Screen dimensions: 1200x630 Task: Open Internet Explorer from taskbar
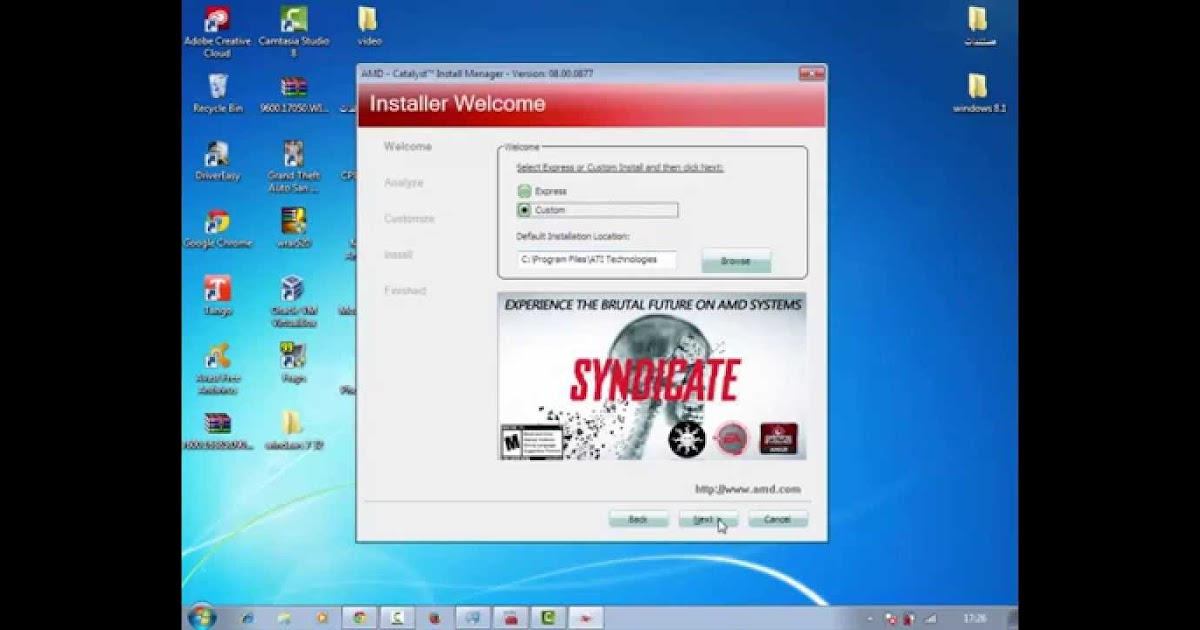coord(247,618)
